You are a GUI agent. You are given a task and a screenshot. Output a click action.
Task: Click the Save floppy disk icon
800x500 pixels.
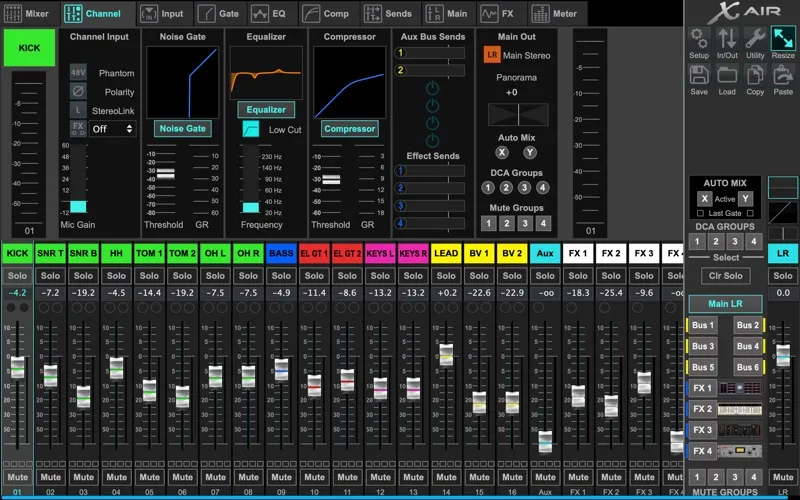click(699, 75)
